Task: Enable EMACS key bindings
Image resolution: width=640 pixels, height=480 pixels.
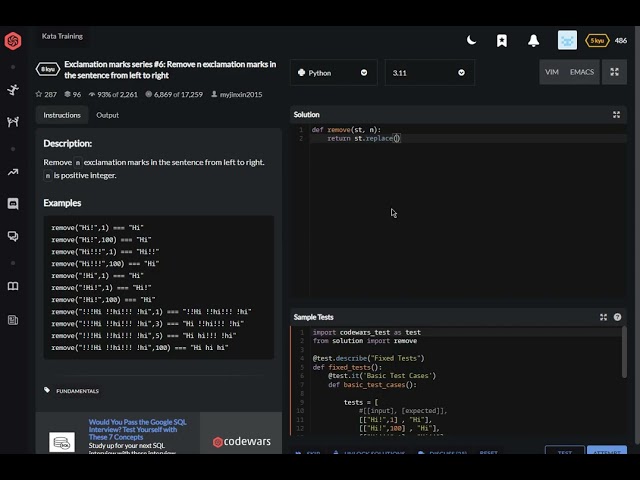Action: [582, 72]
